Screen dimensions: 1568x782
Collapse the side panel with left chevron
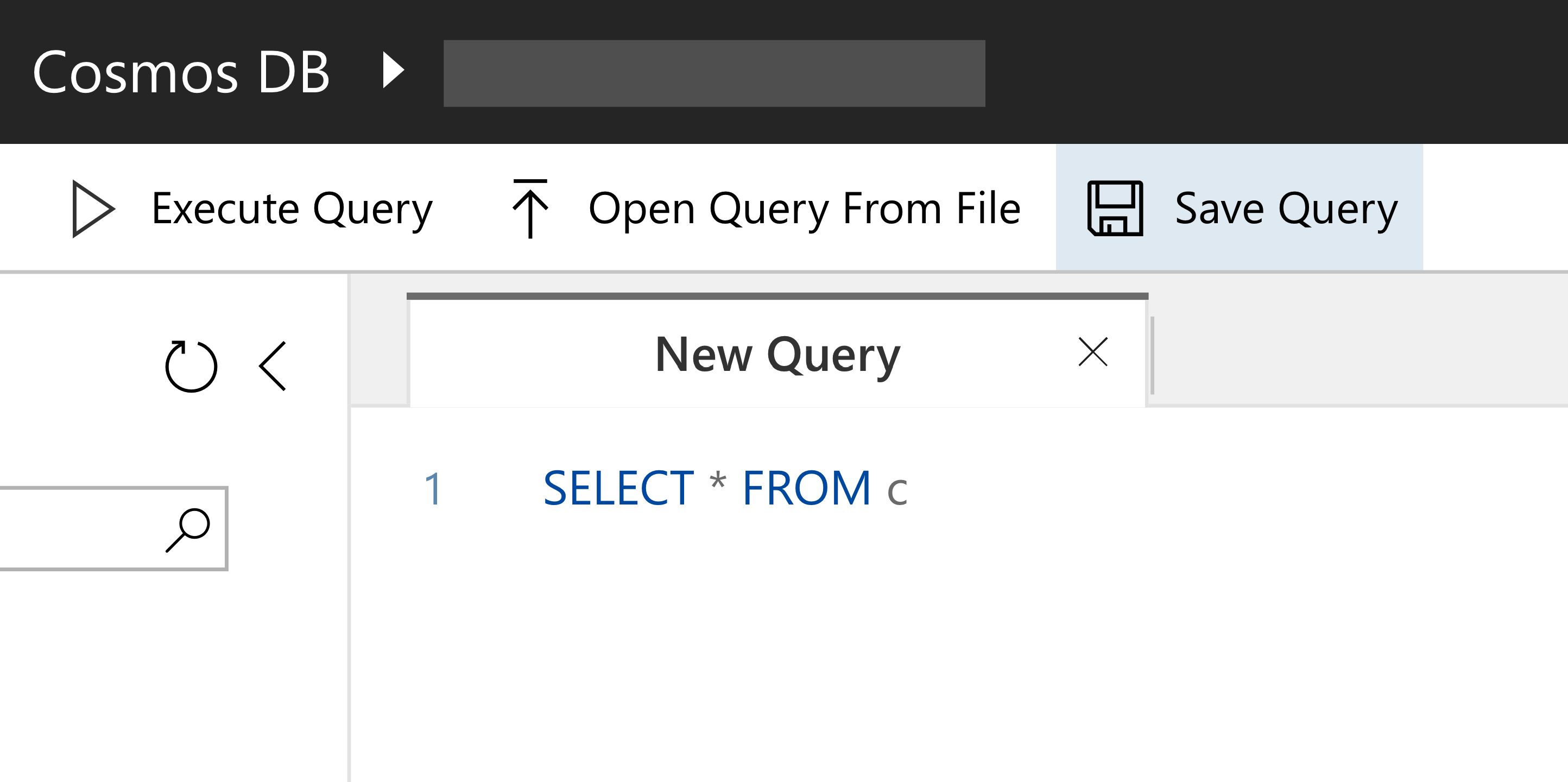pyautogui.click(x=273, y=366)
